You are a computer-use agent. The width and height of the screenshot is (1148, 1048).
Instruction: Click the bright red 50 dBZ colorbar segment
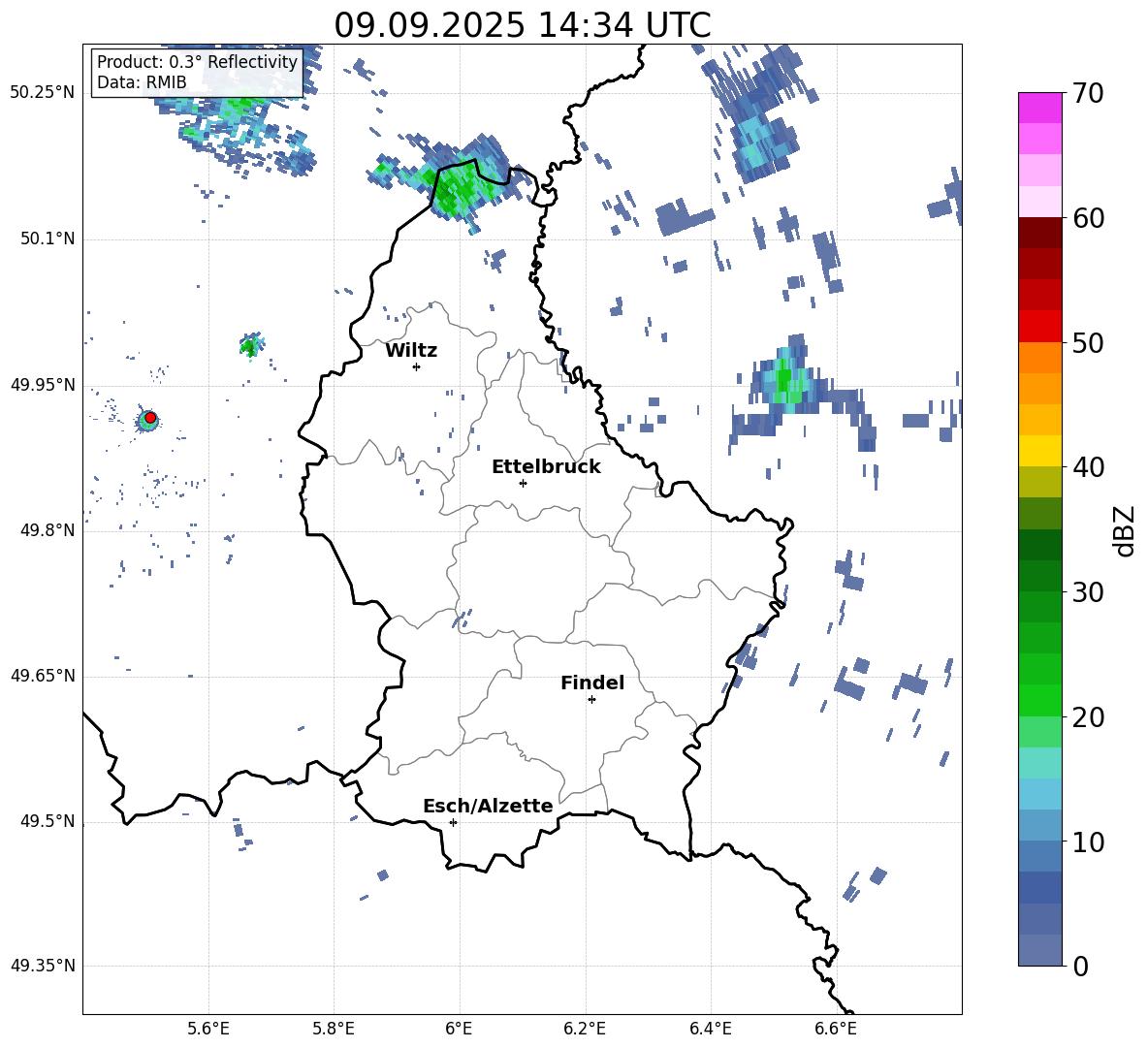point(1039,327)
